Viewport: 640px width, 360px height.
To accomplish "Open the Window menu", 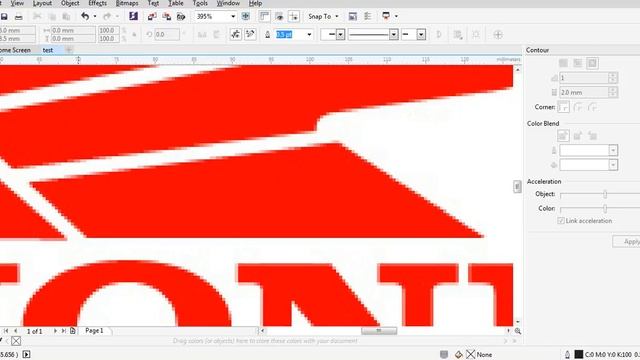I will (228, 3).
